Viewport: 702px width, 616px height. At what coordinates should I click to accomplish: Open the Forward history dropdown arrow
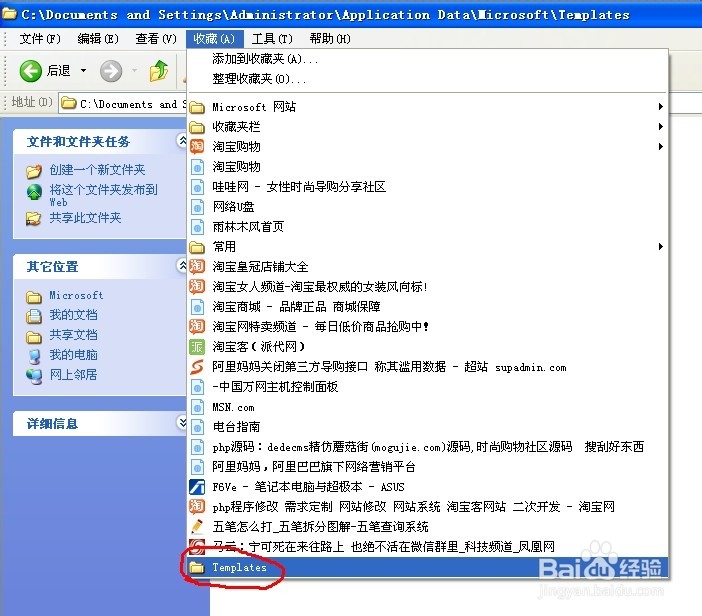pyautogui.click(x=134, y=71)
